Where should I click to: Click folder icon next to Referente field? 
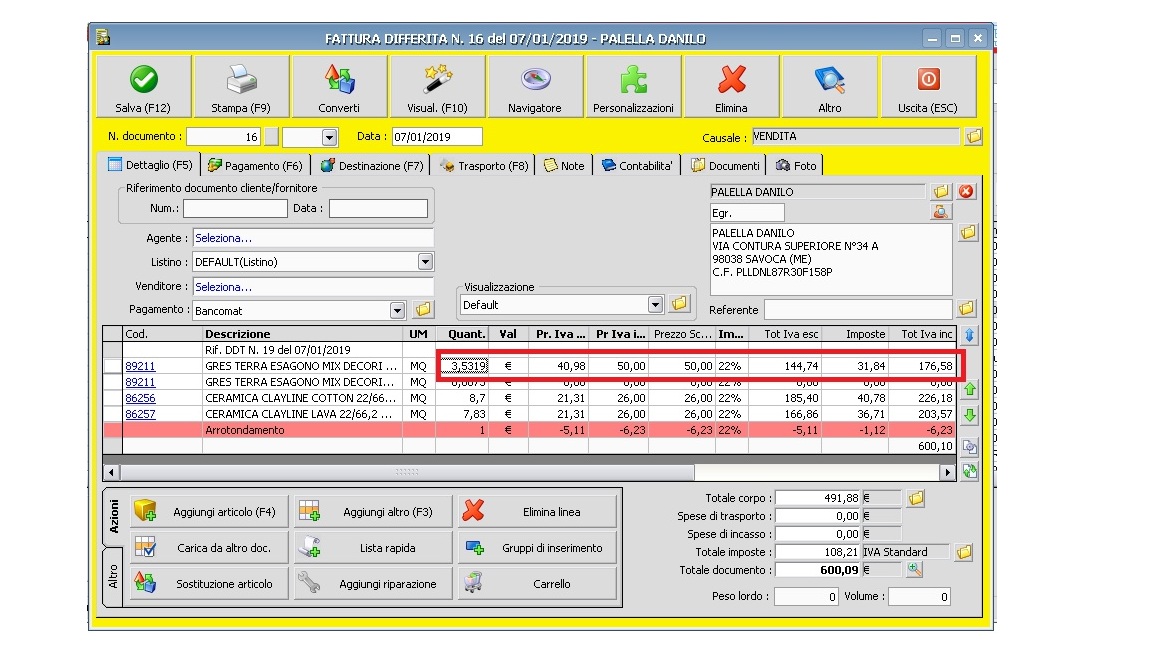[x=966, y=309]
